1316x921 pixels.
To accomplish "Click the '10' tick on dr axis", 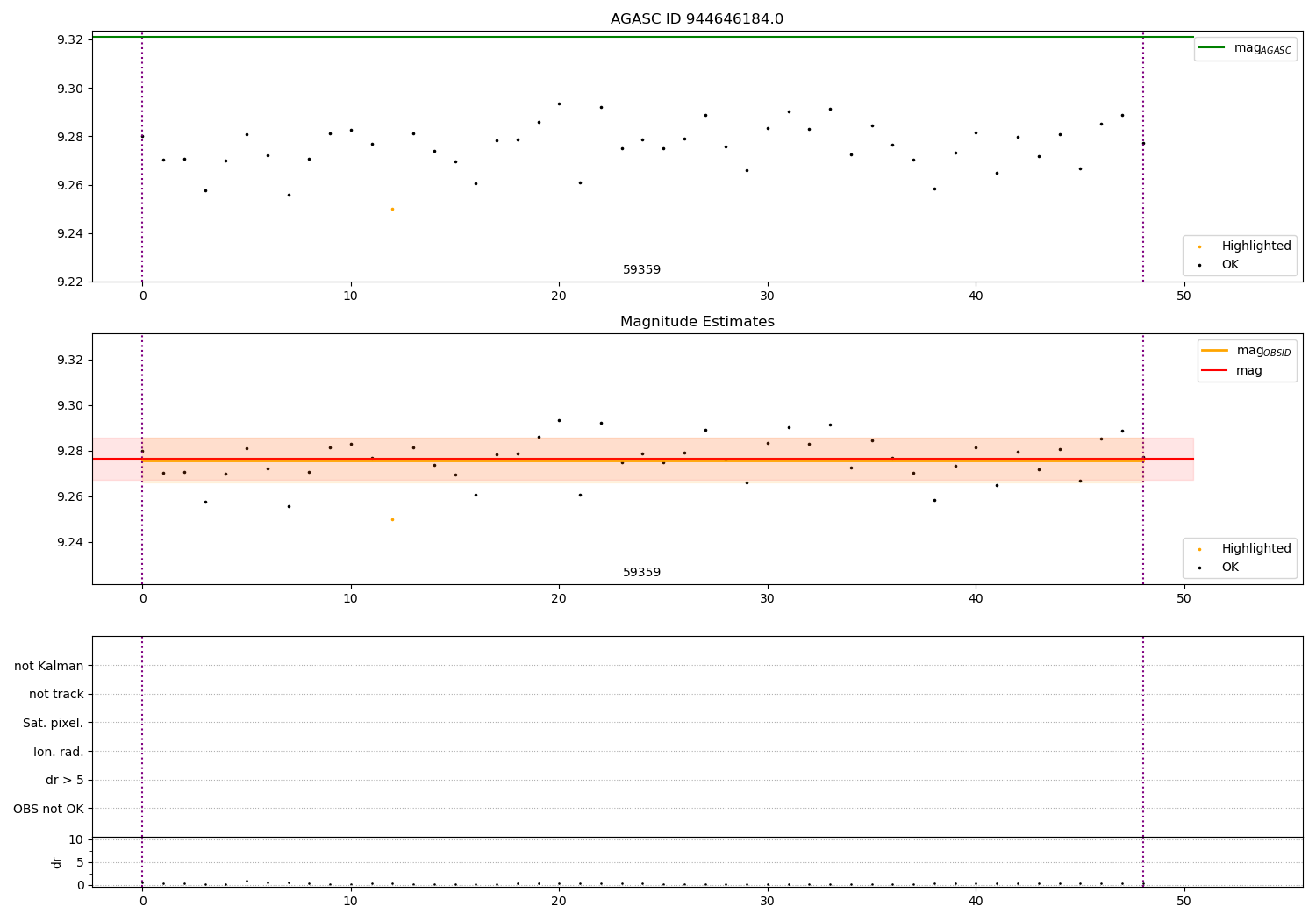I will click(76, 840).
